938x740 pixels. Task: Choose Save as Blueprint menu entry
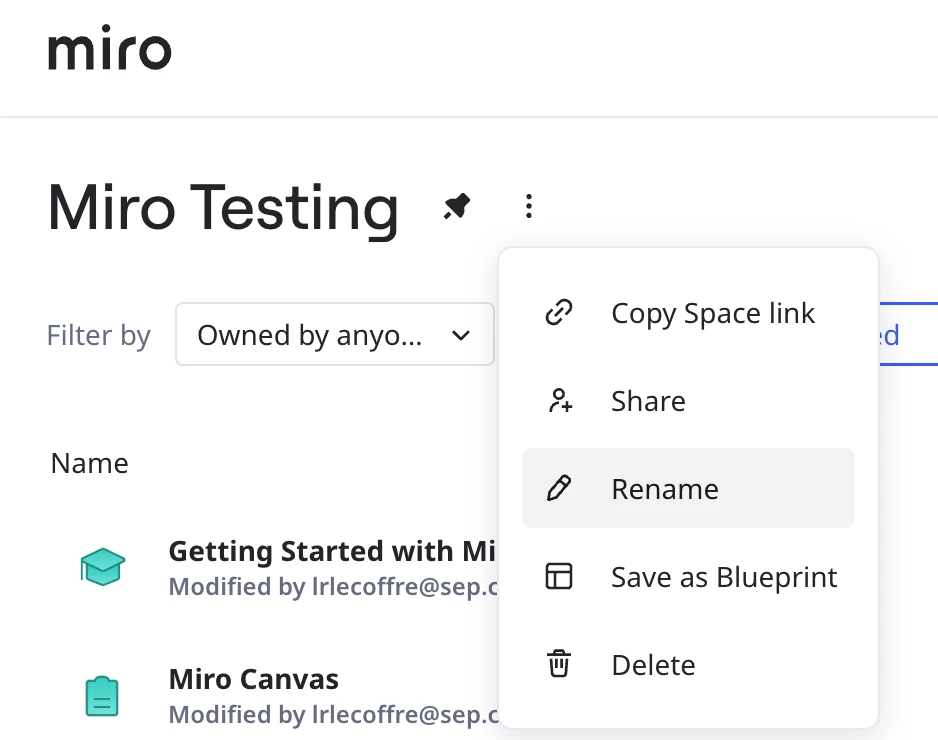click(724, 577)
